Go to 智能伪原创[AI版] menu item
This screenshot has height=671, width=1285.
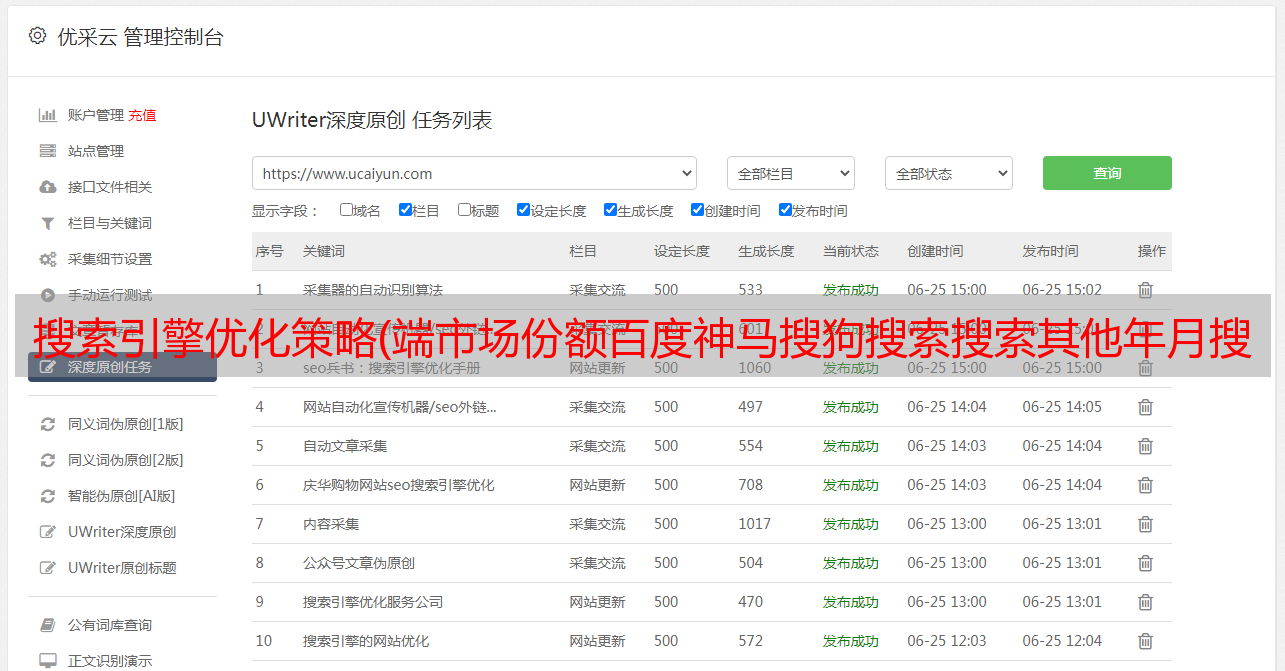pos(121,496)
